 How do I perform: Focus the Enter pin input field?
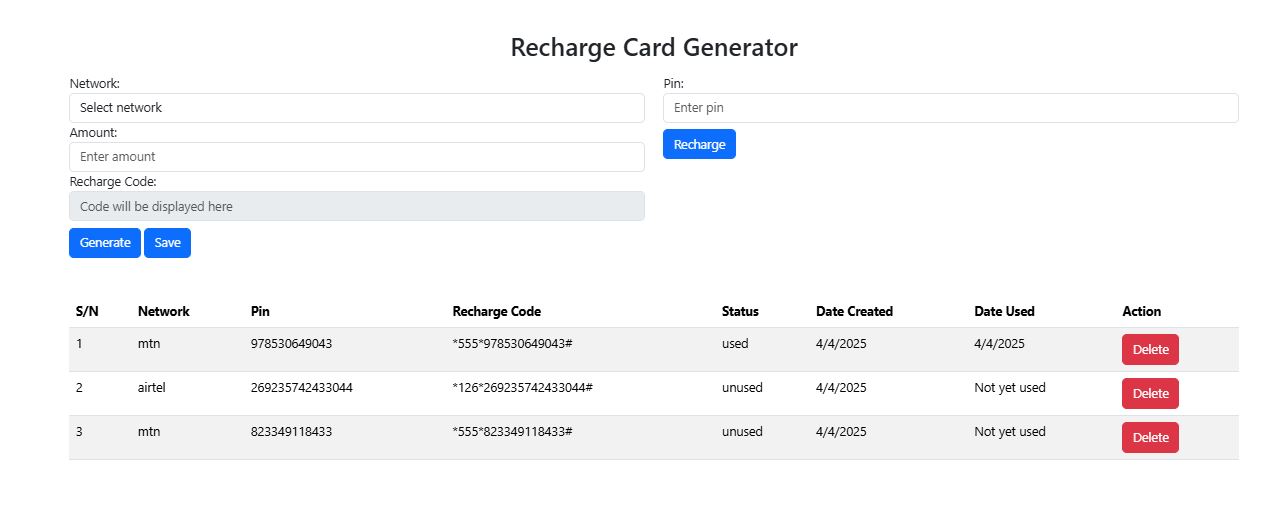pos(950,108)
